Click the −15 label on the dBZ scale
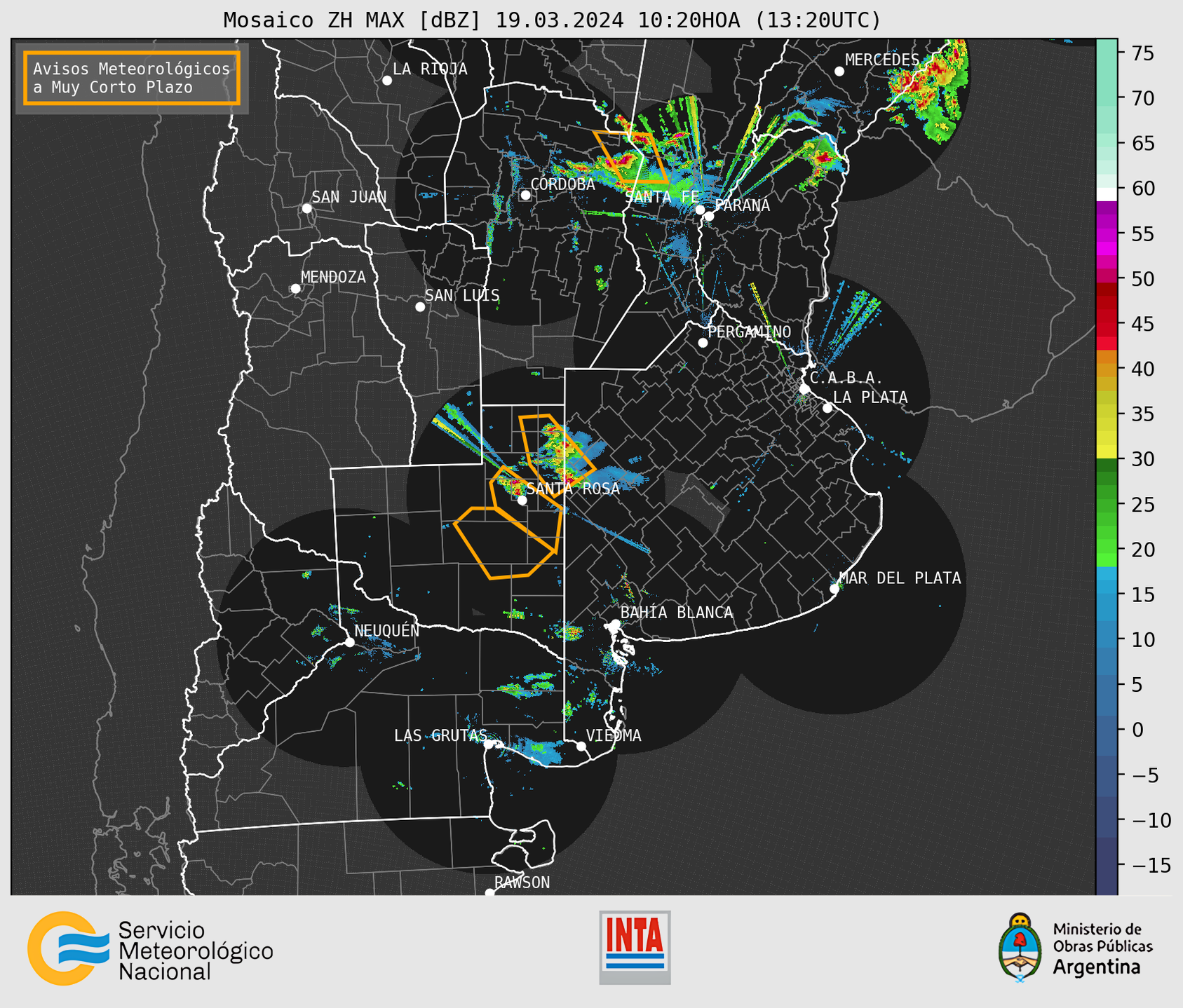This screenshot has width=1183, height=1008. 1151,865
